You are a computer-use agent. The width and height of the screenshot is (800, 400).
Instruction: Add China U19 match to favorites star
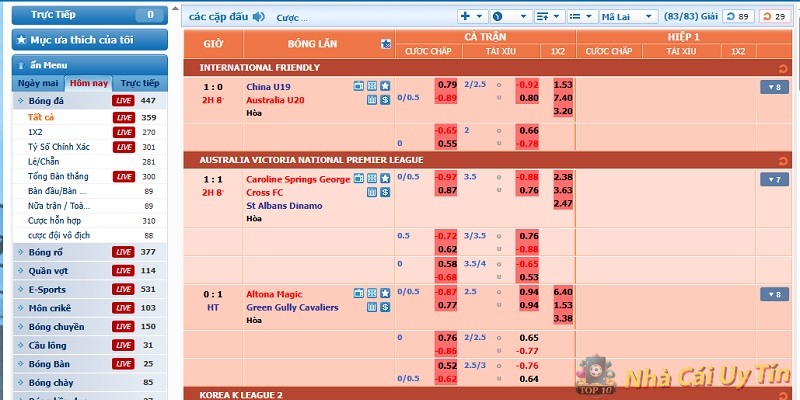(385, 86)
